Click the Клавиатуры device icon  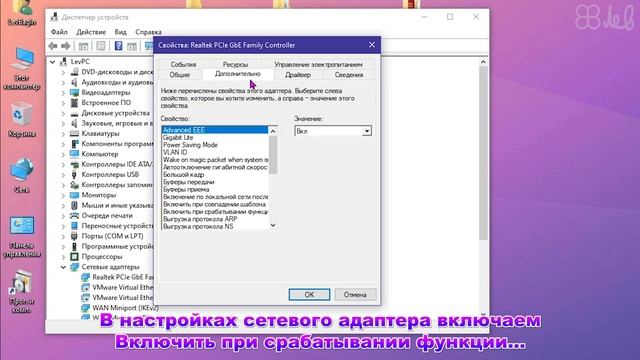[x=74, y=133]
